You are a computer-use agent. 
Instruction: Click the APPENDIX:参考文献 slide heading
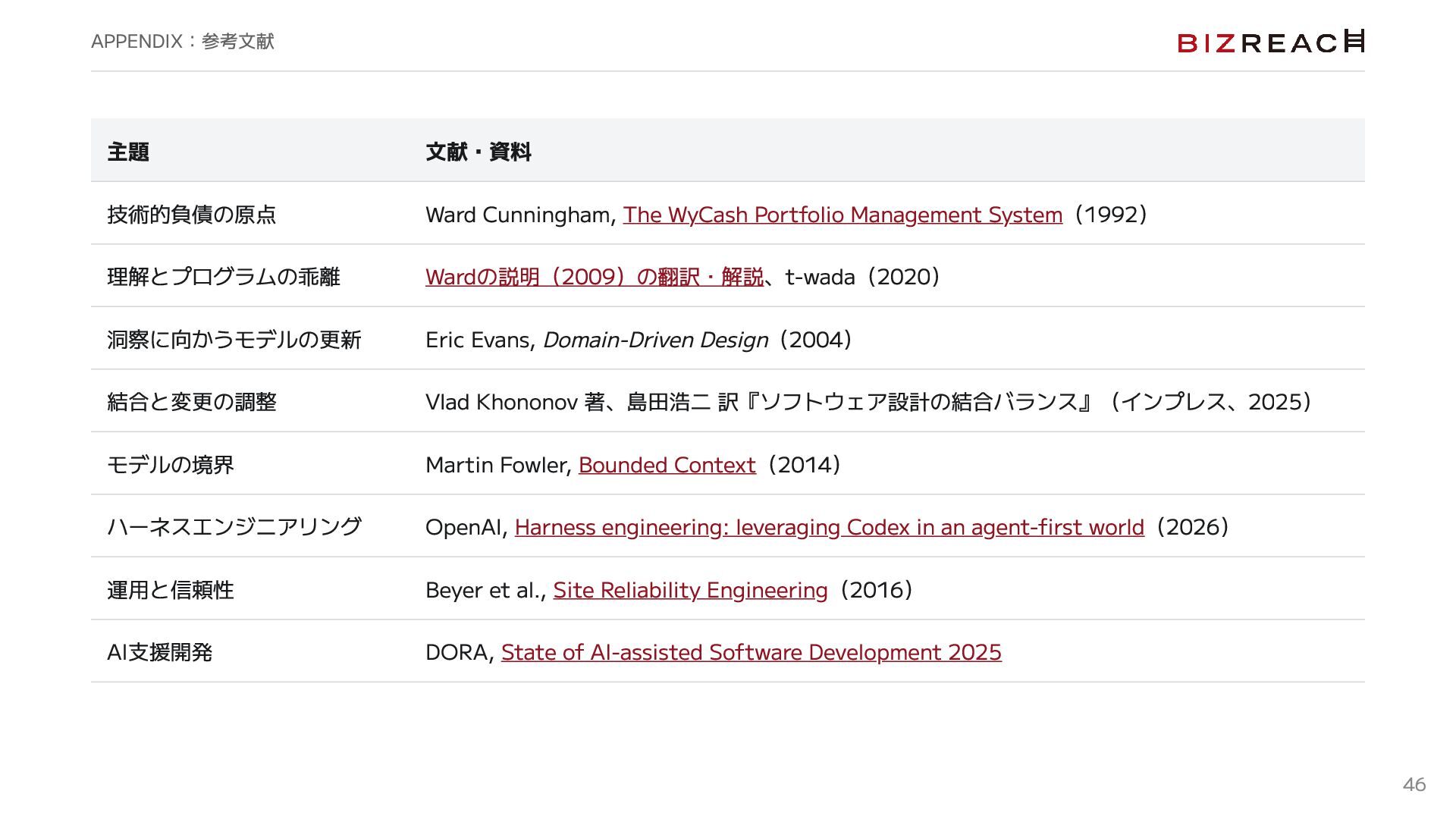click(182, 41)
